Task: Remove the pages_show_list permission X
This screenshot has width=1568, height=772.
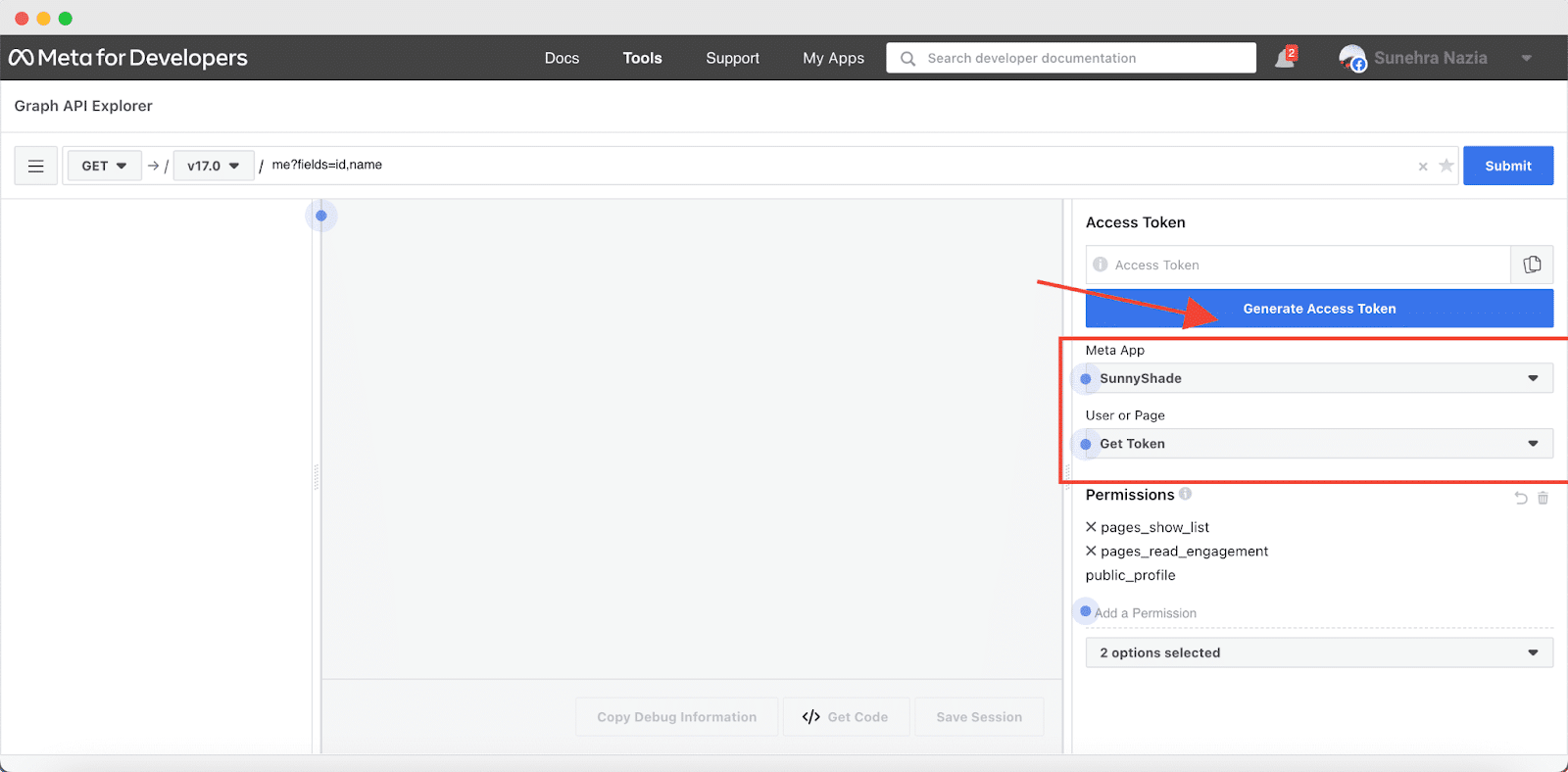Action: point(1091,527)
